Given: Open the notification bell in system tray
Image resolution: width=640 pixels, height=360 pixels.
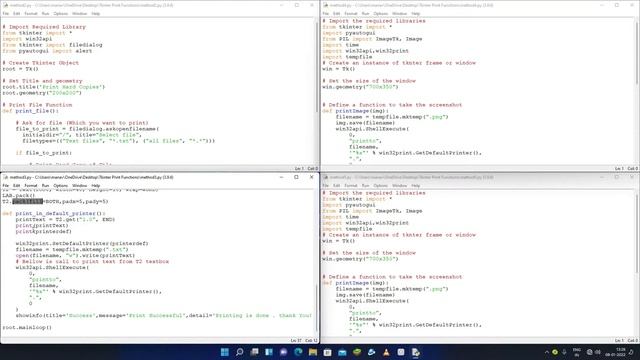Looking at the screenshot, I should tap(631, 352).
